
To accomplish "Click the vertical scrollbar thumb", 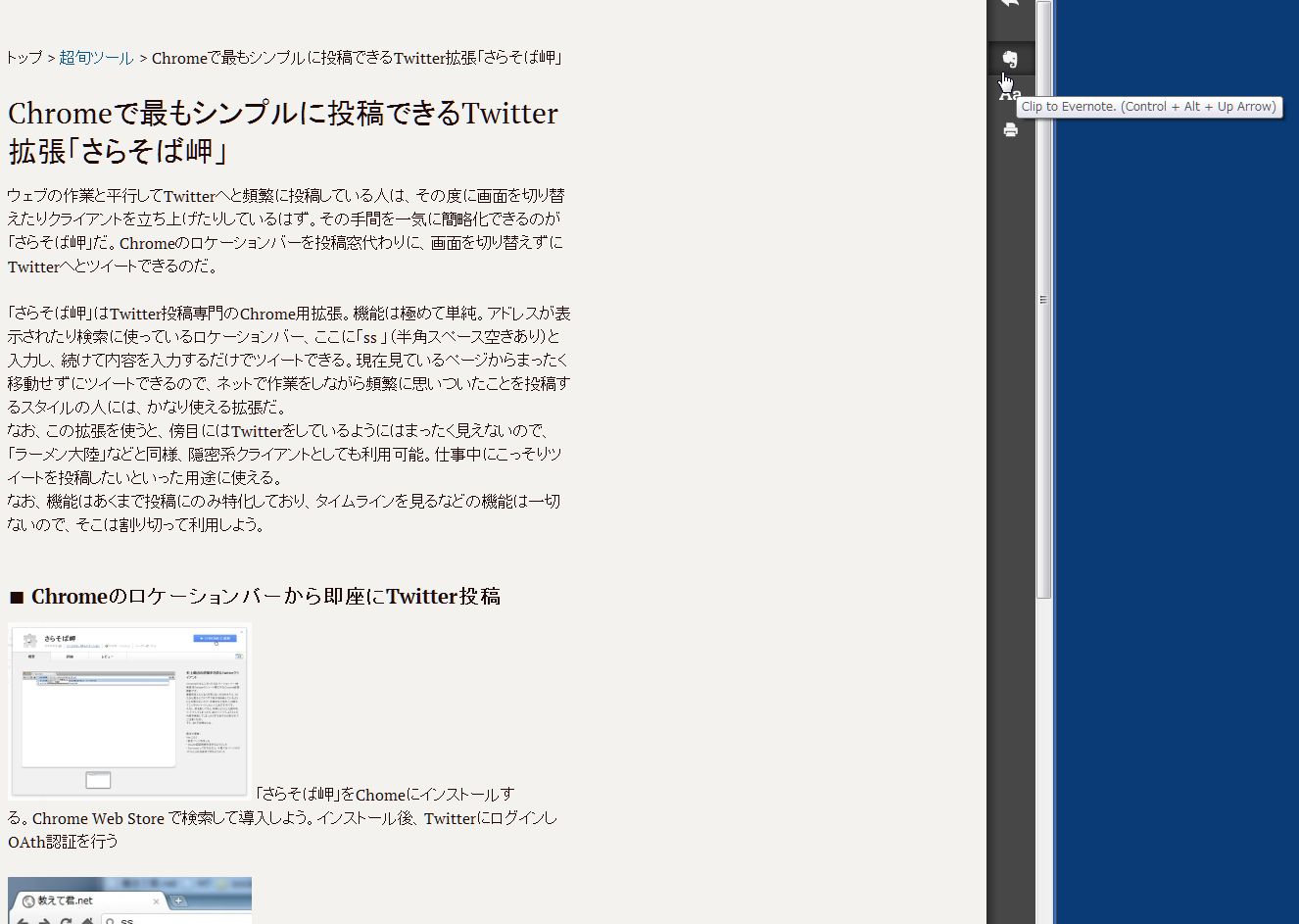I will [x=1043, y=300].
